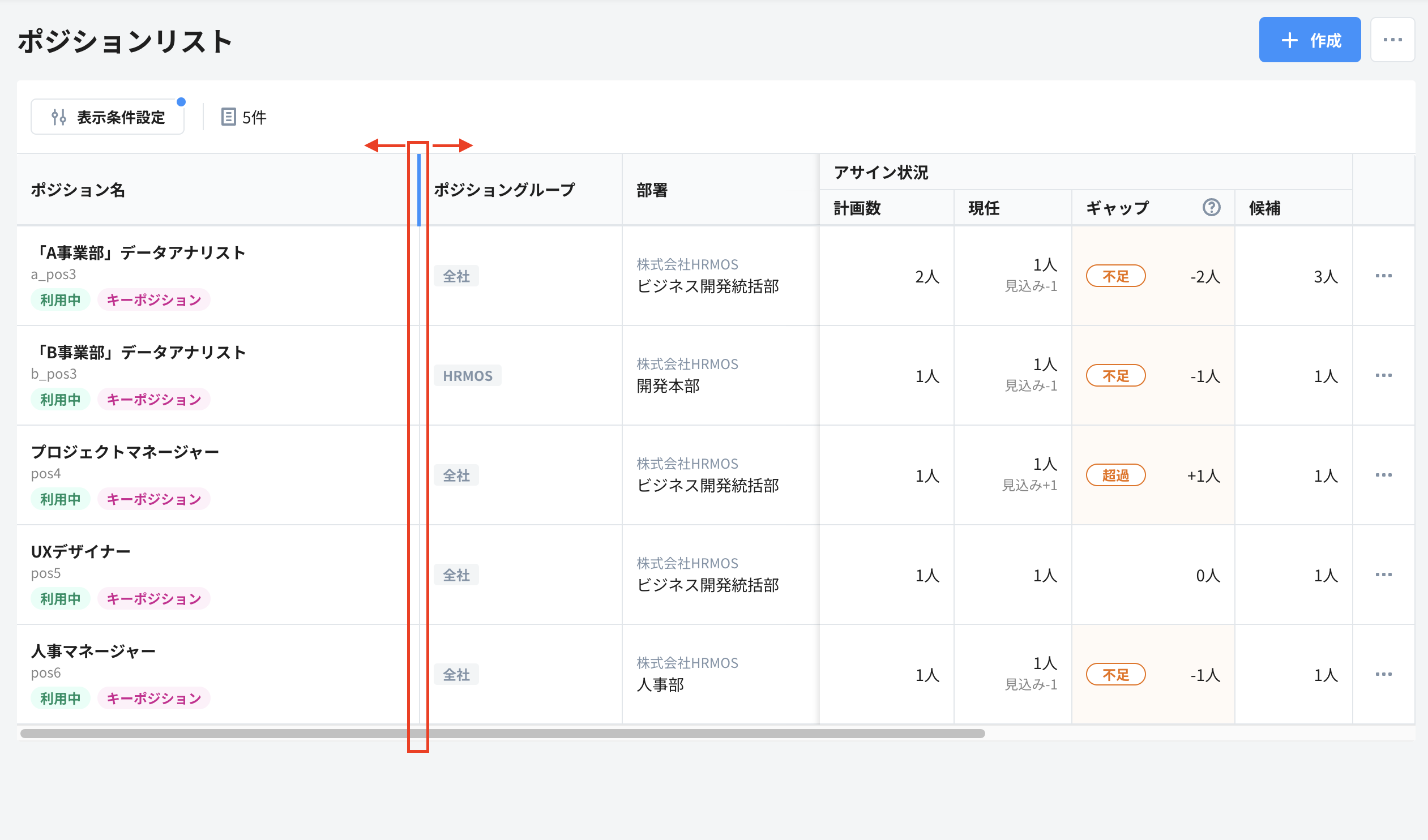Expand the 全社 group tag for プロジェクトマネージャー
This screenshot has height=840, width=1428.
pos(456,475)
